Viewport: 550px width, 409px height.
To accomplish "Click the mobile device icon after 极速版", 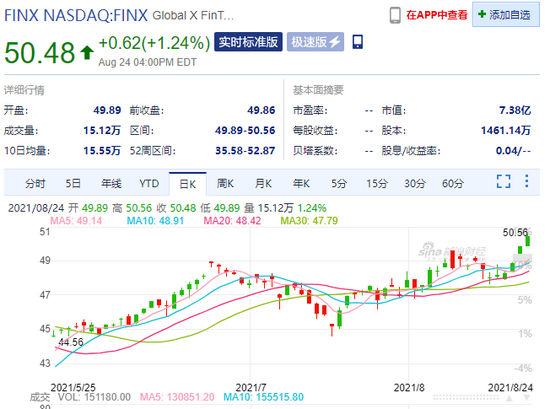I will tap(357, 42).
